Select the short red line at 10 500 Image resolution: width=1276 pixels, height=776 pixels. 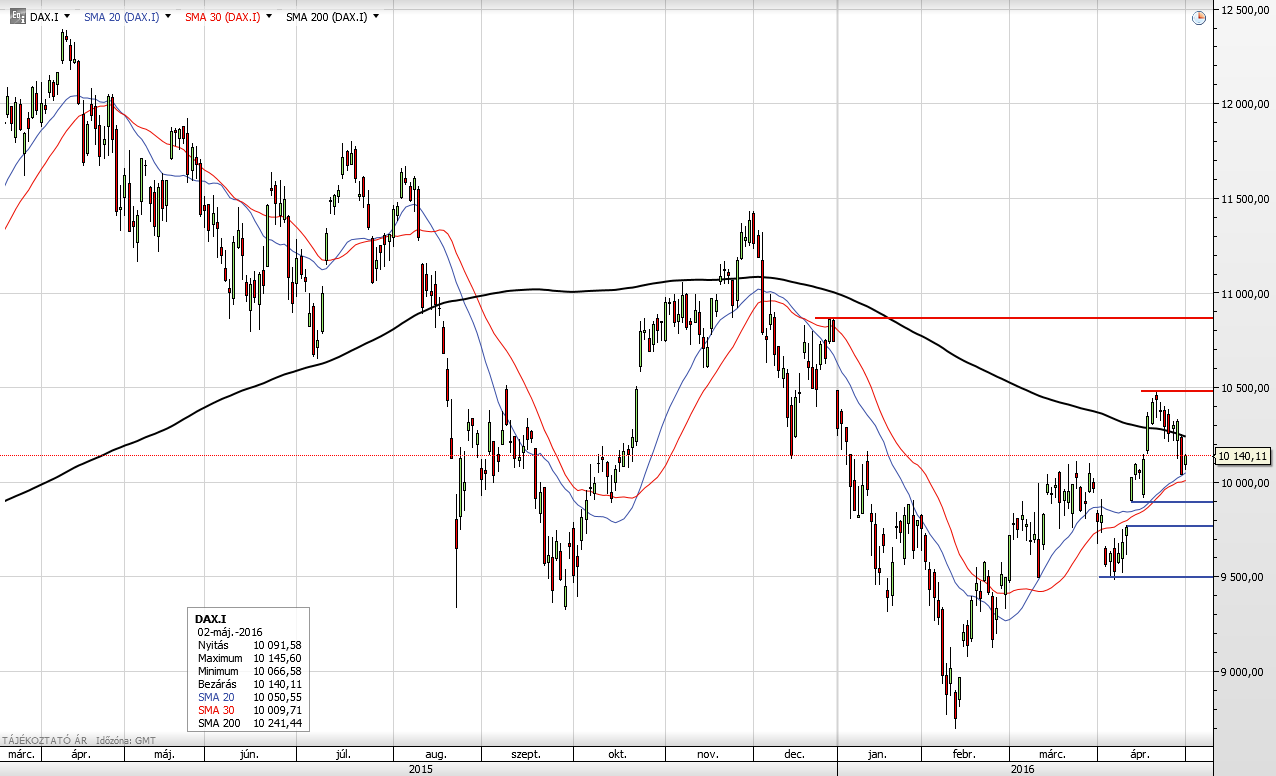[1178, 391]
